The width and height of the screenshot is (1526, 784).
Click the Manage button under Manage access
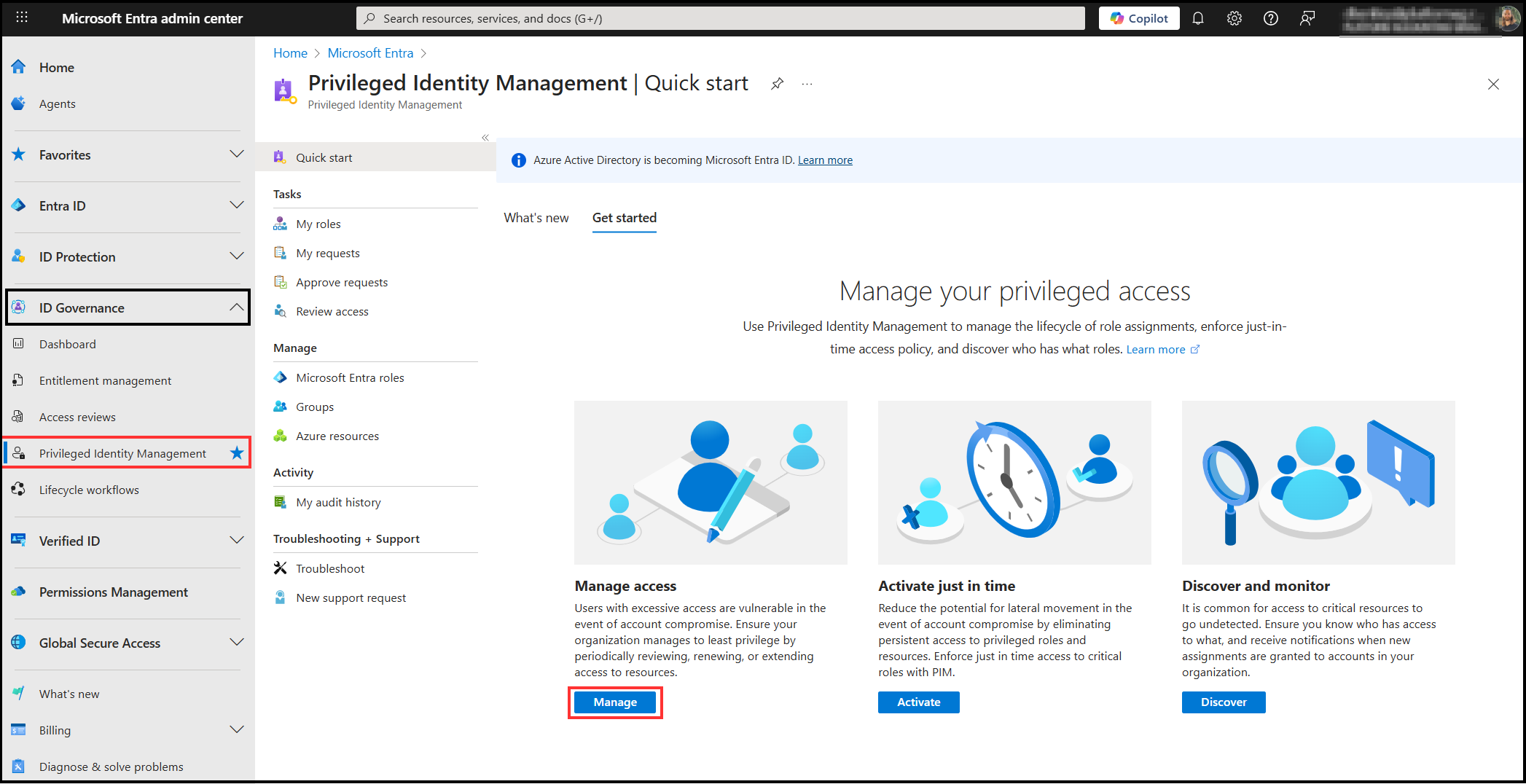pyautogui.click(x=615, y=702)
